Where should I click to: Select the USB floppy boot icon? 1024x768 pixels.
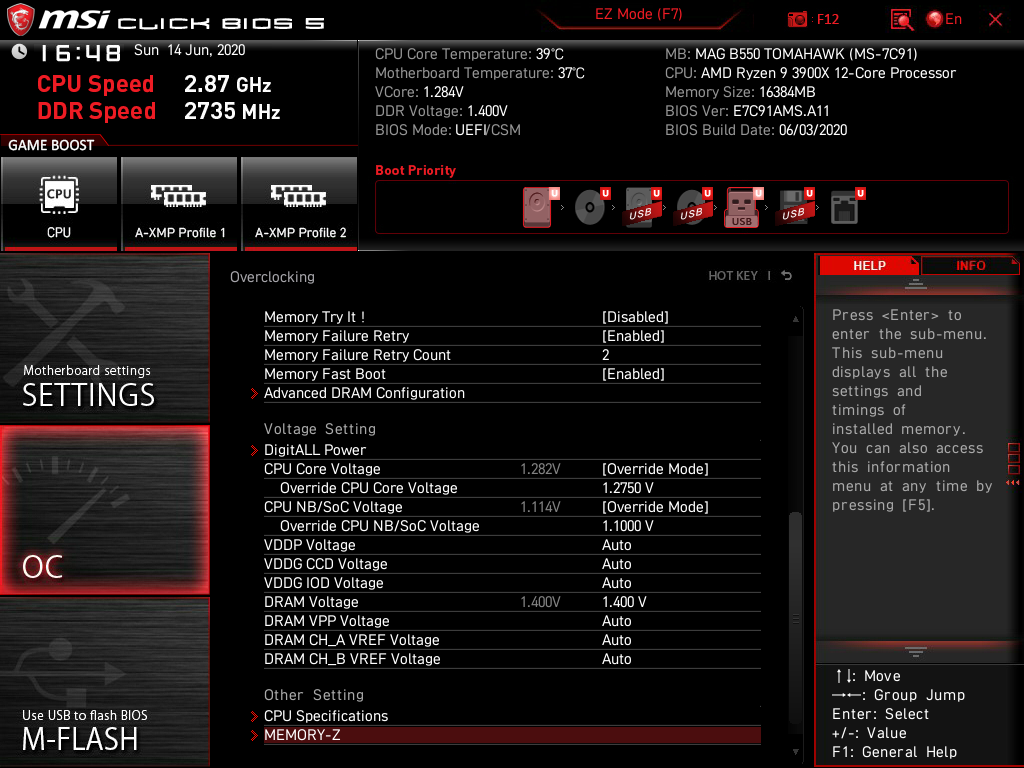[794, 207]
